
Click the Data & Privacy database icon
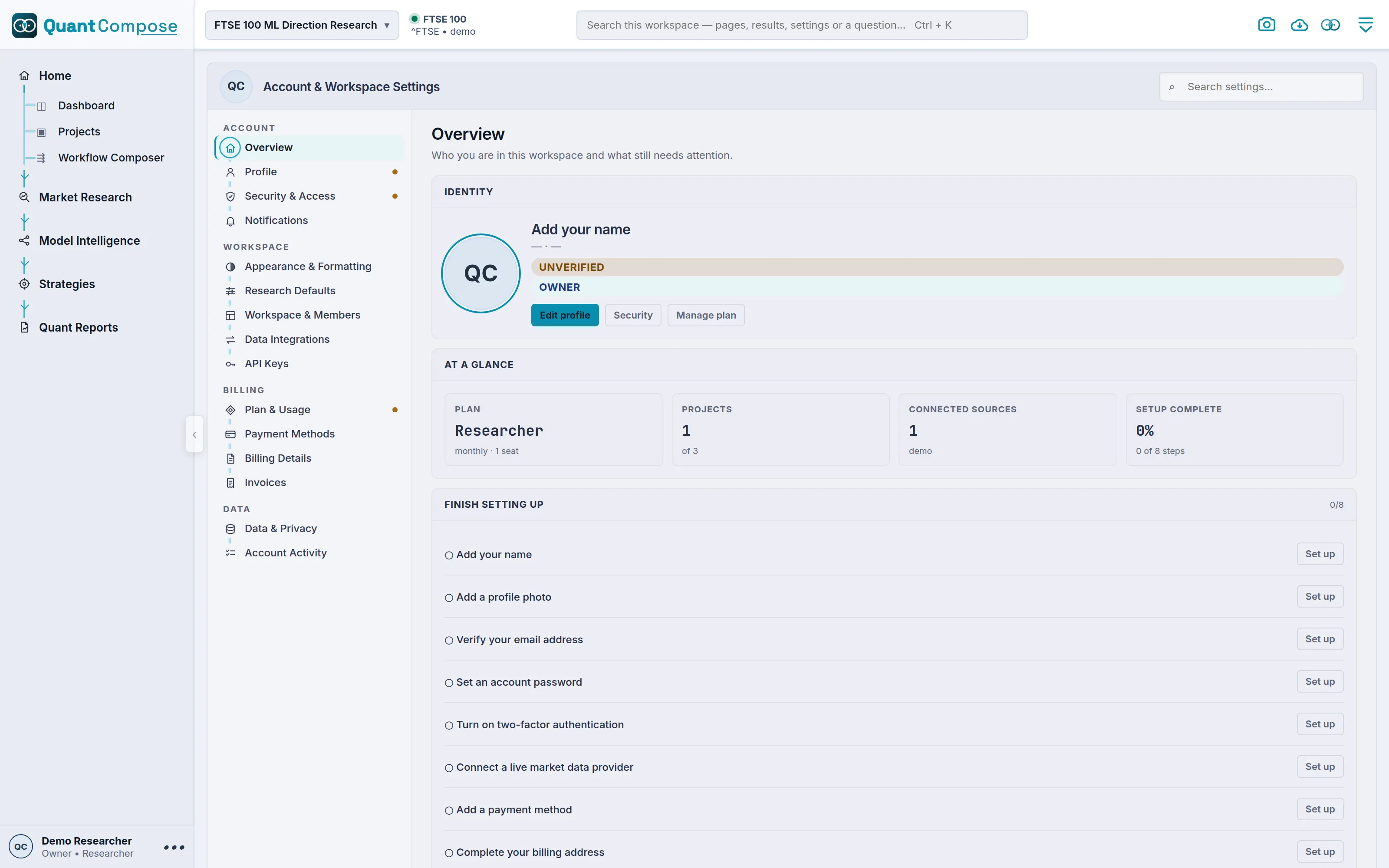[x=230, y=529]
